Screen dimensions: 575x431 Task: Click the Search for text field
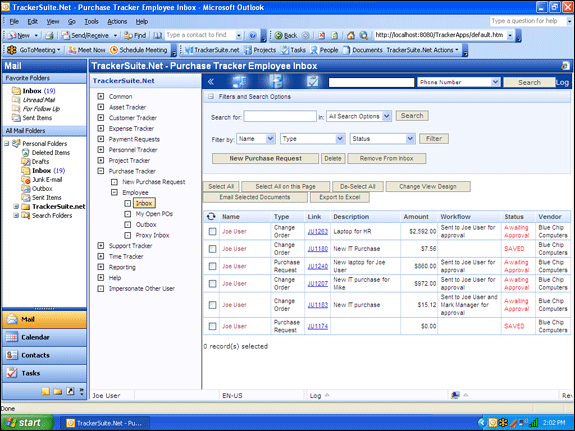[280, 116]
